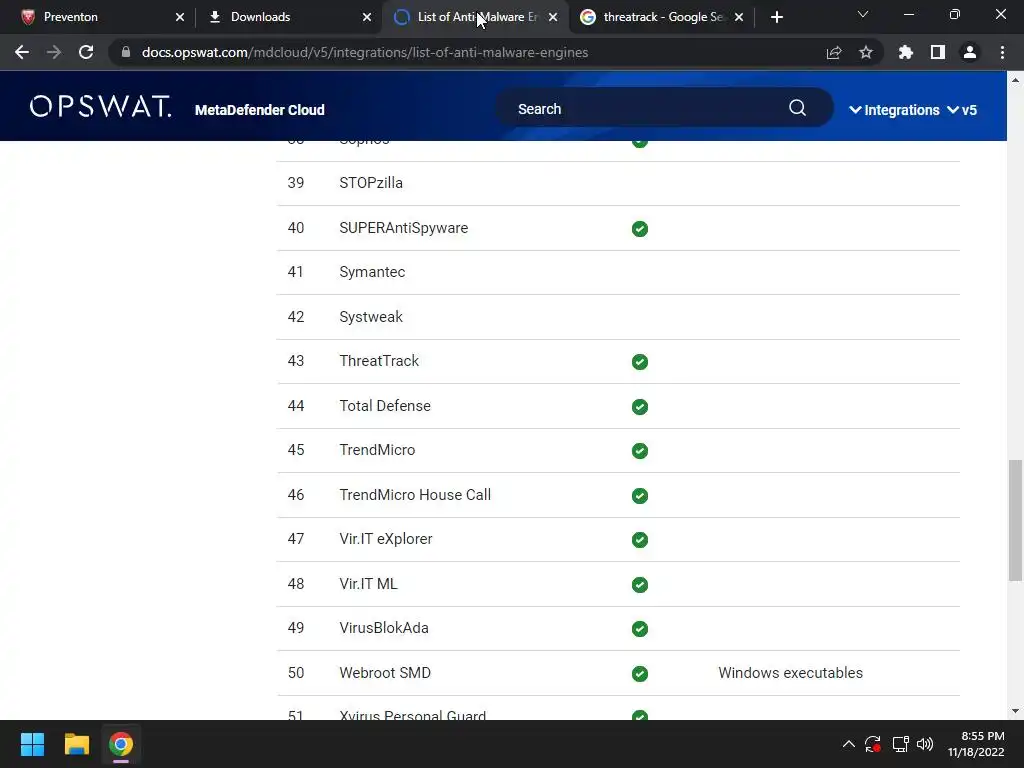Toggle the browser side panel icon
Viewport: 1024px width, 768px height.
click(938, 52)
